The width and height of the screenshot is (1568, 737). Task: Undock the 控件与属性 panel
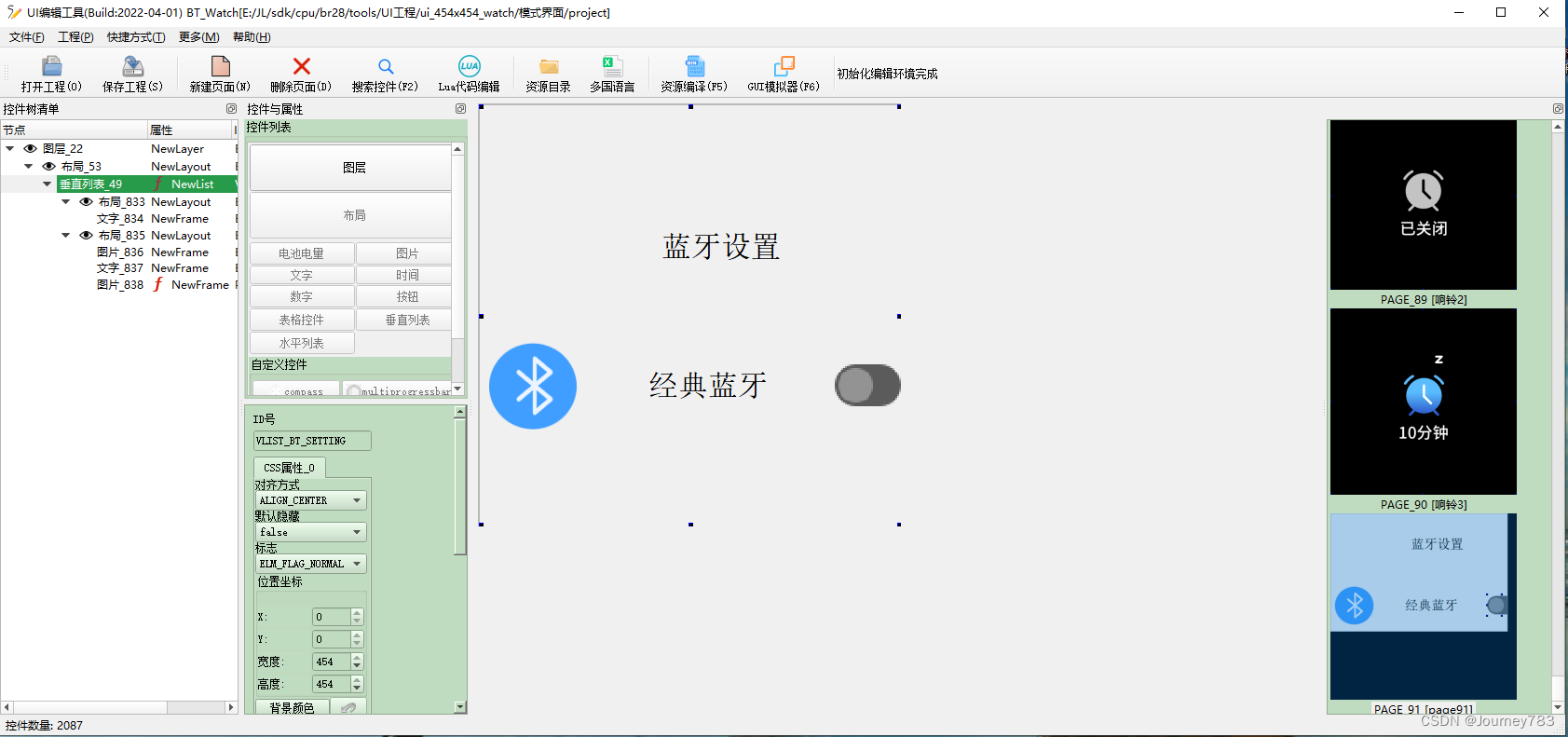pos(460,109)
